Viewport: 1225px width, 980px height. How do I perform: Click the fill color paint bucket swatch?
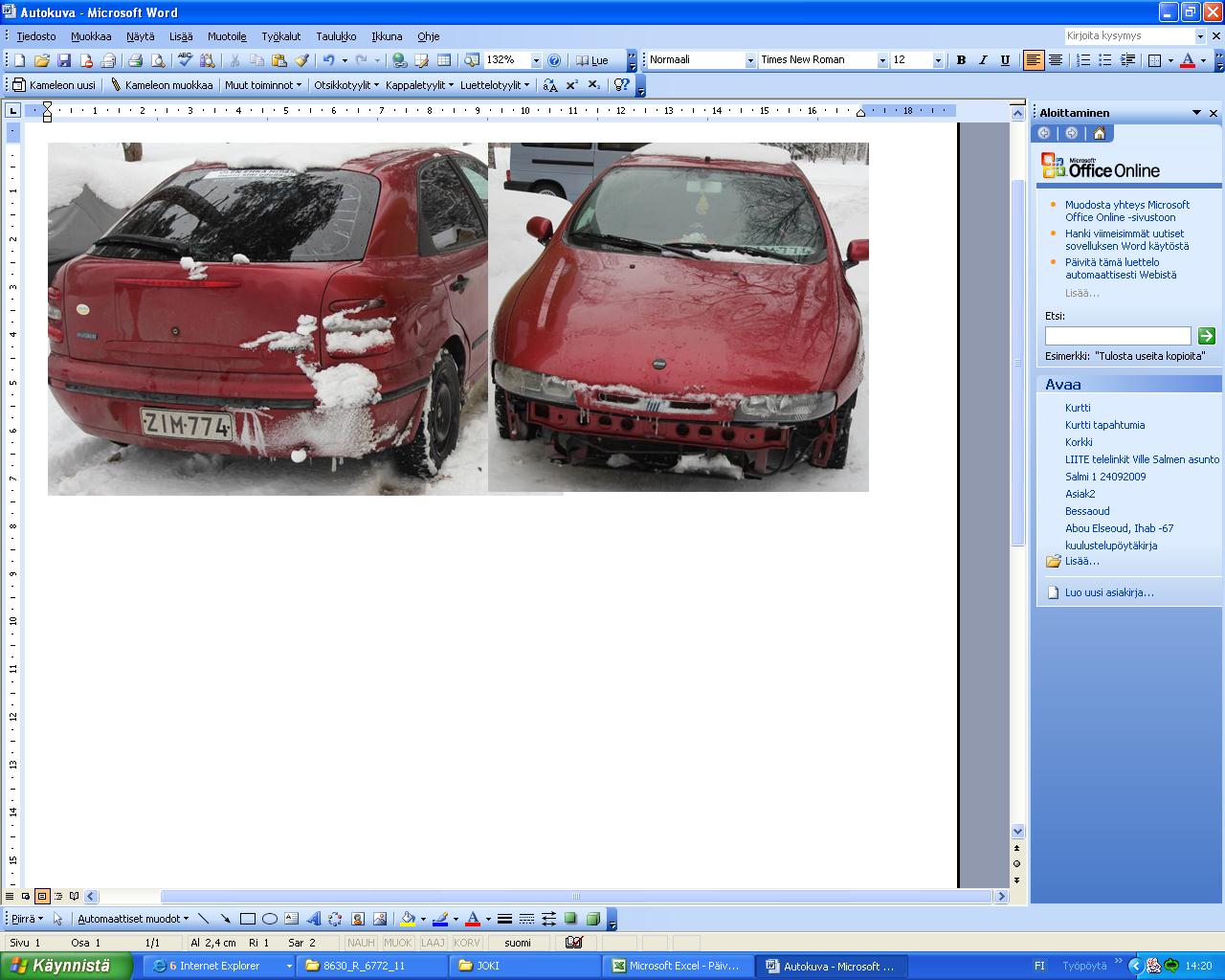(x=408, y=919)
